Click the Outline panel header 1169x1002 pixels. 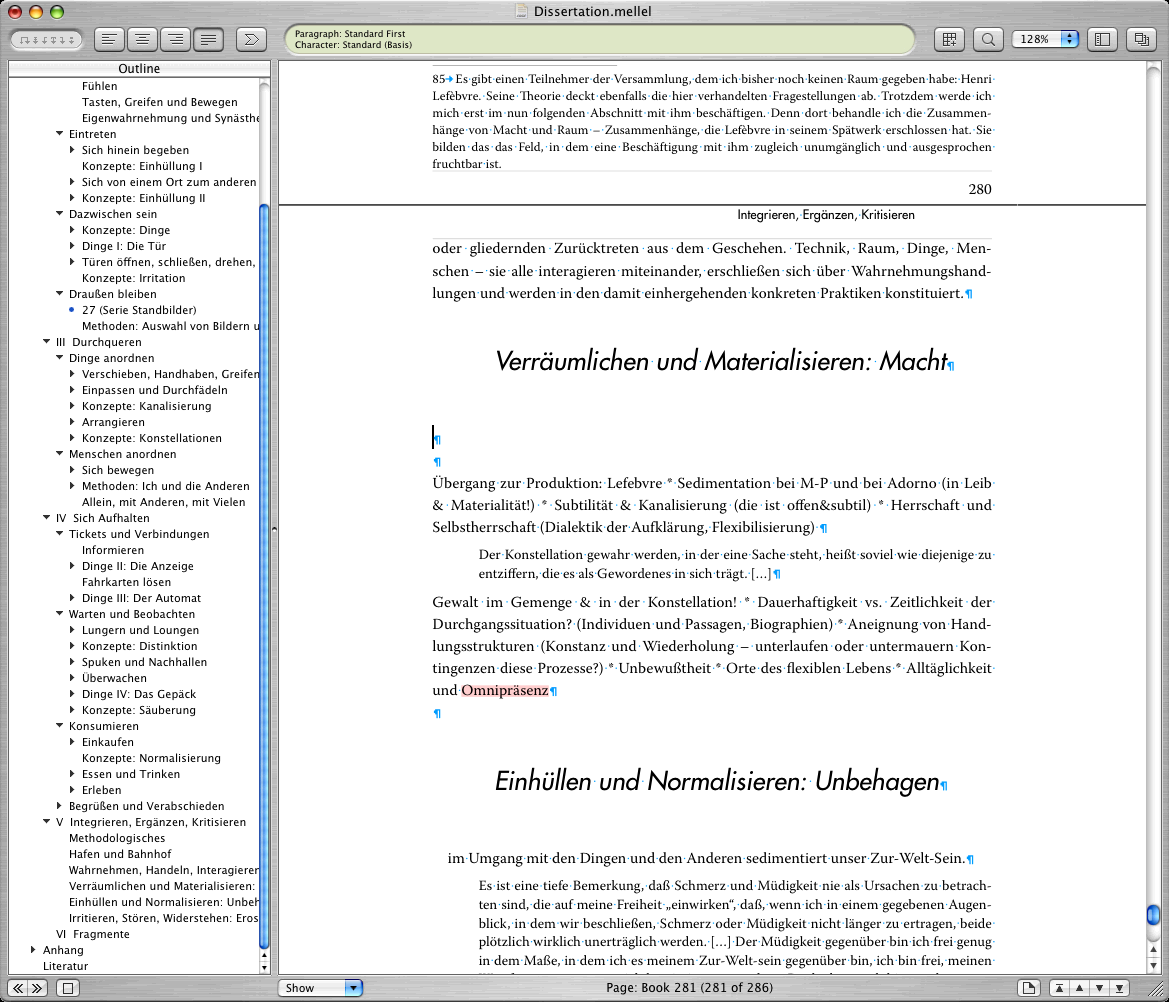(139, 69)
